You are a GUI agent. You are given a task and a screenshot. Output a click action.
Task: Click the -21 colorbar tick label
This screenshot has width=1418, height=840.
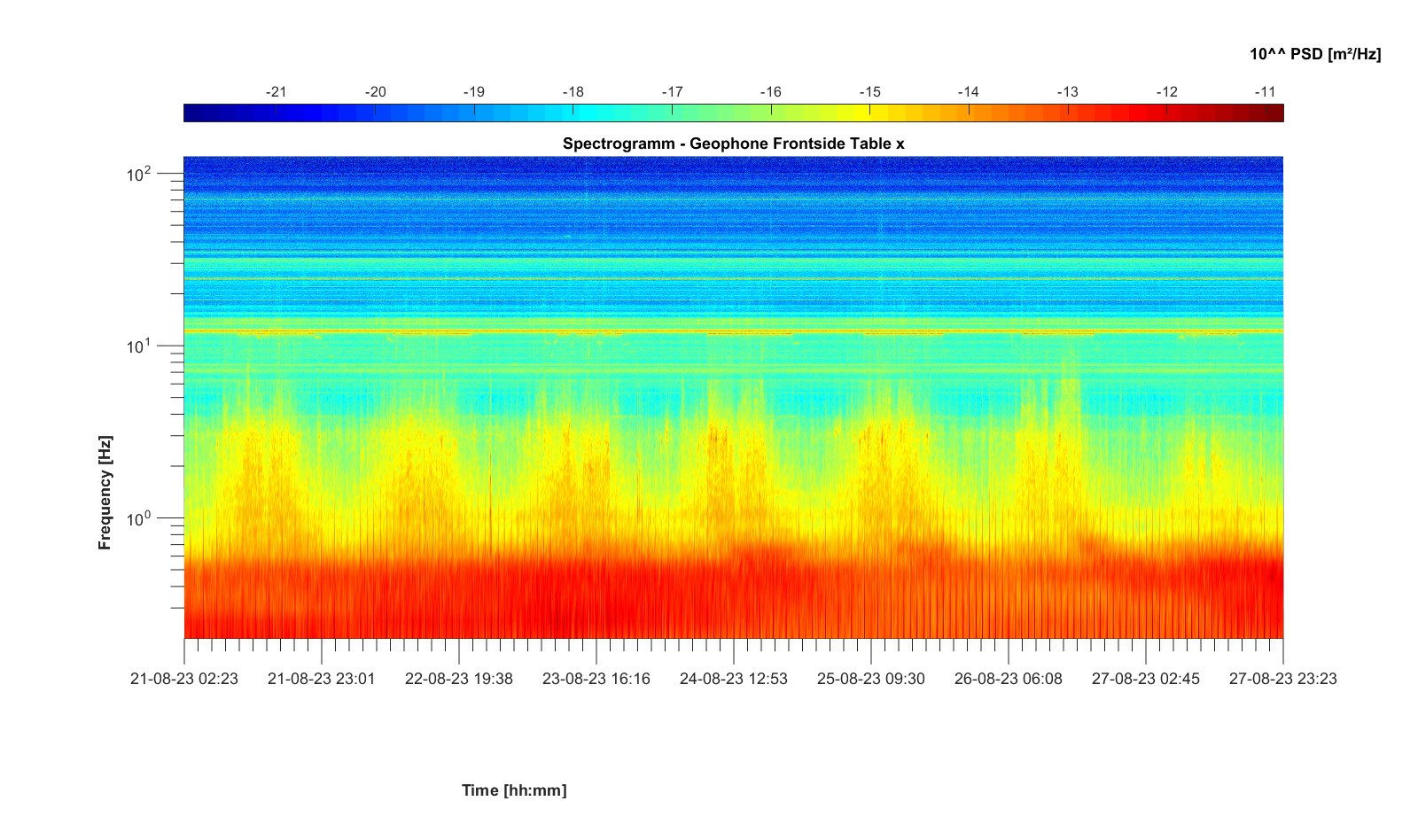[x=277, y=92]
